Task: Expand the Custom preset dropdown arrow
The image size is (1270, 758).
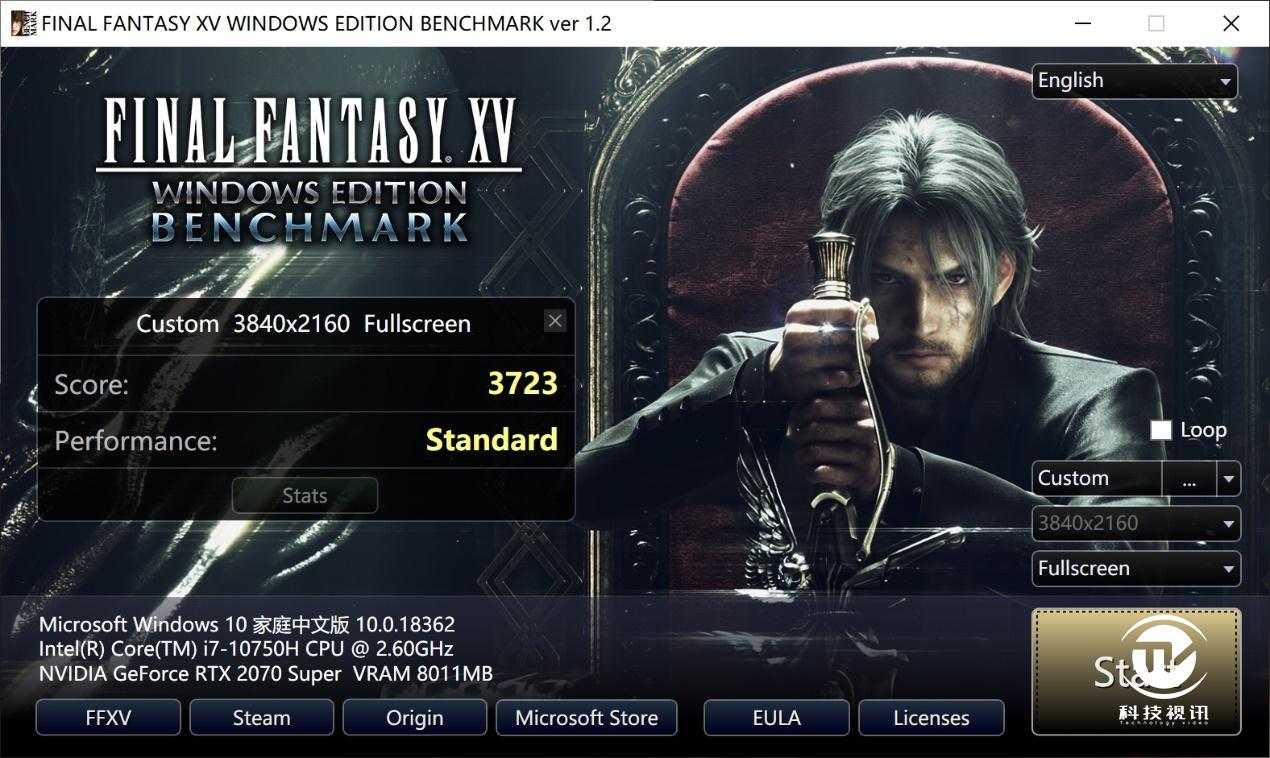Action: 1229,479
